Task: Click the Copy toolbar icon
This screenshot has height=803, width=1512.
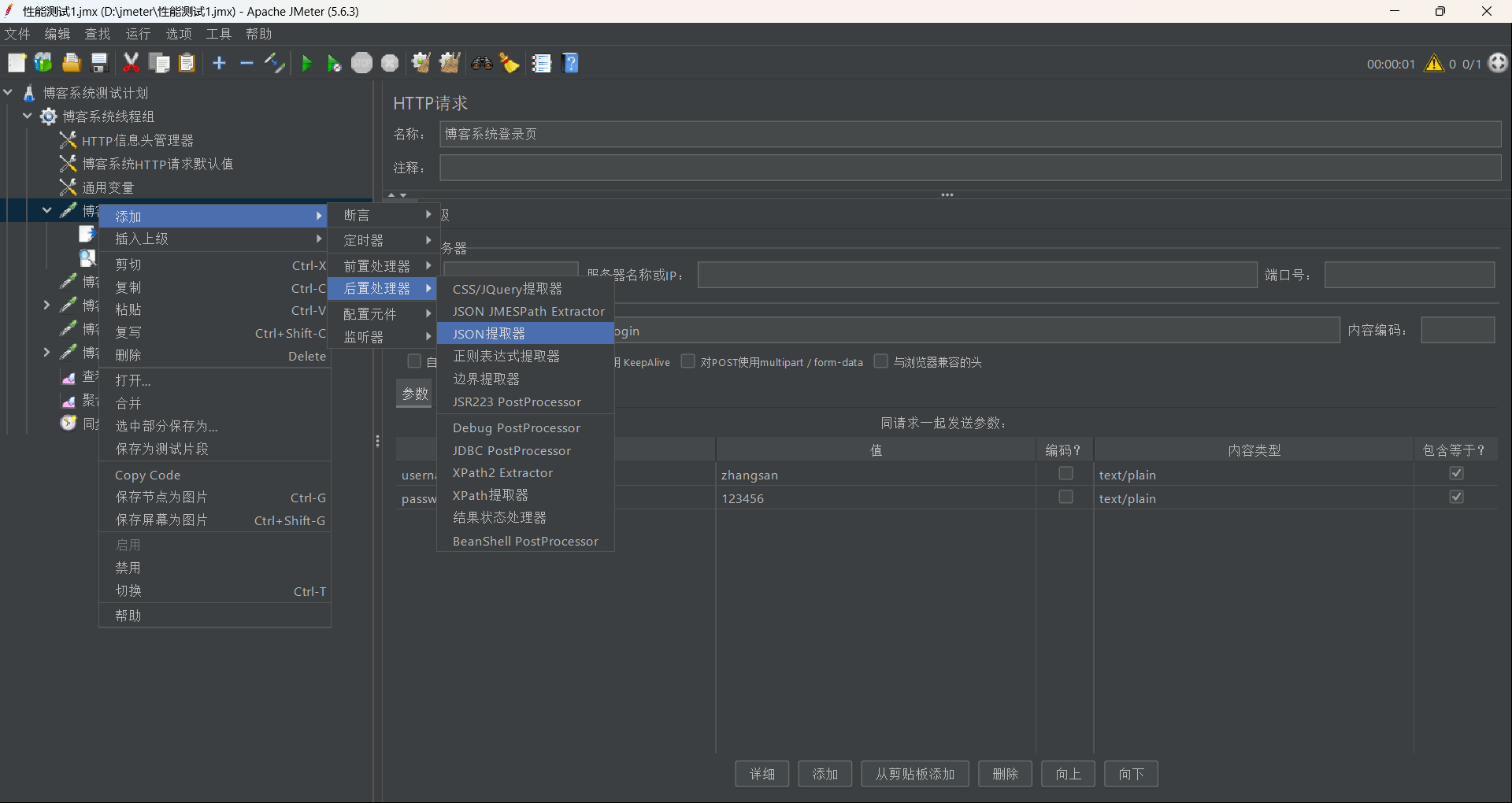Action: point(159,63)
